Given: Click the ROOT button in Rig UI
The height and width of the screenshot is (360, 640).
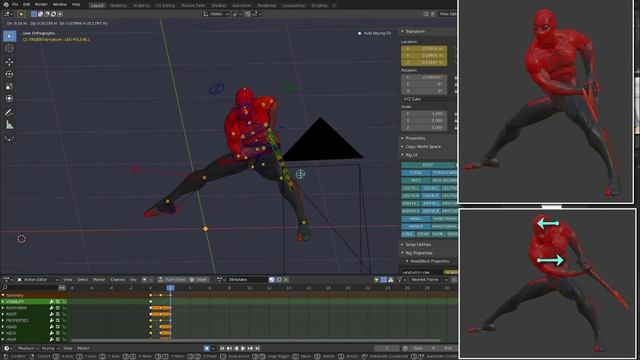Looking at the screenshot, I should (x=428, y=165).
